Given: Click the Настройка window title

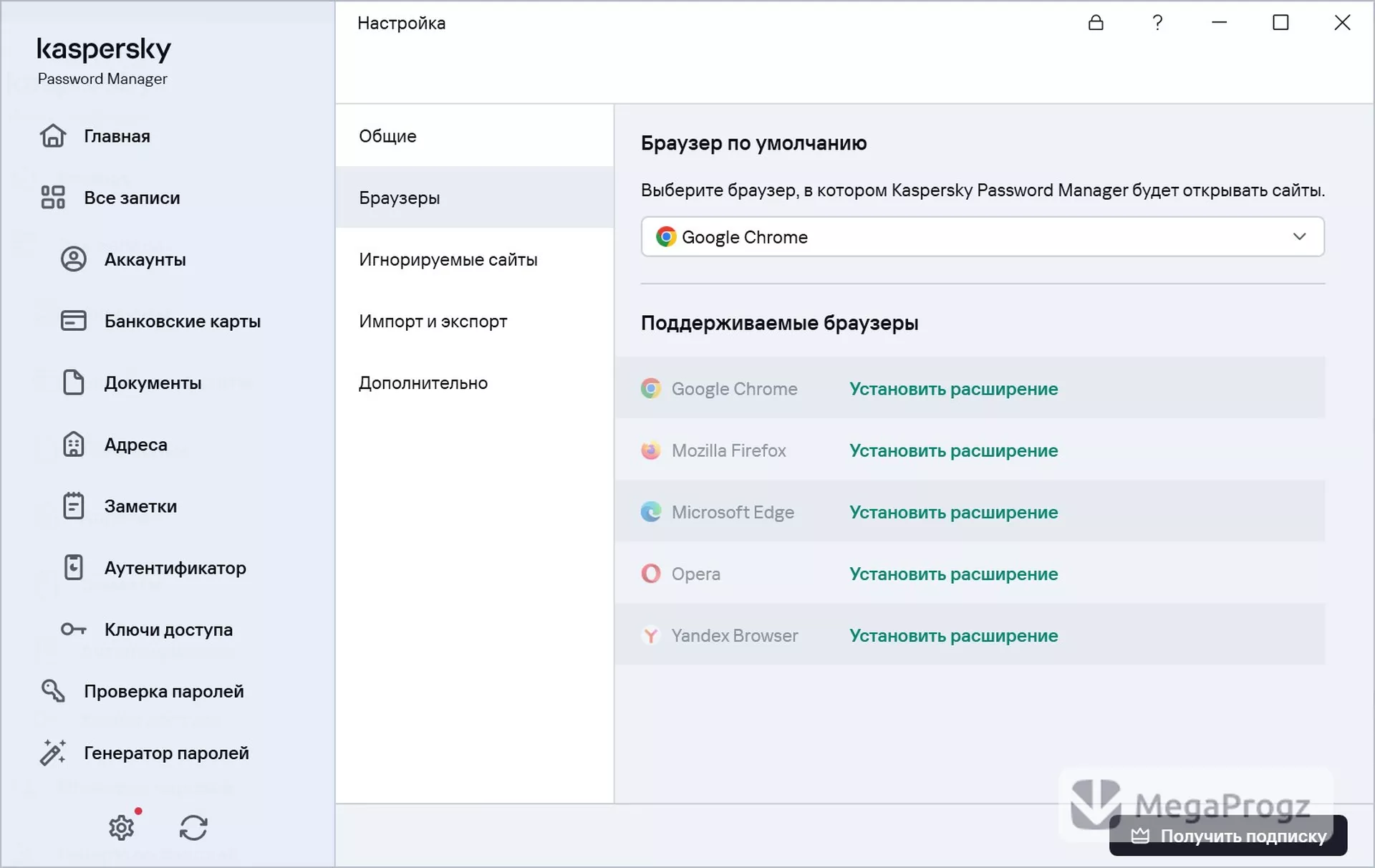Looking at the screenshot, I should tap(401, 23).
